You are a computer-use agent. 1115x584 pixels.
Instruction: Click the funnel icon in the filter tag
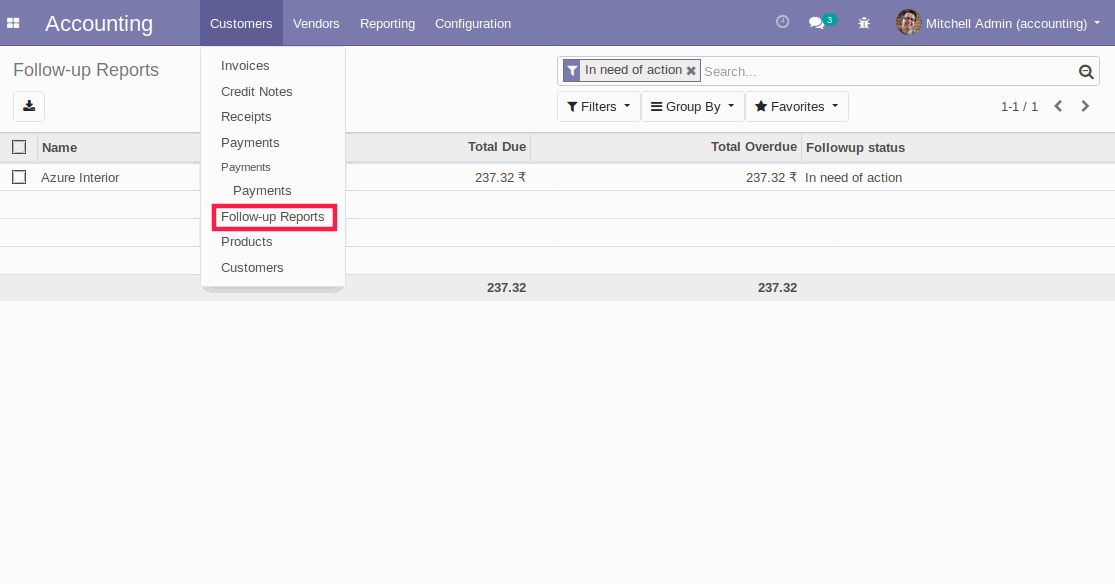572,70
